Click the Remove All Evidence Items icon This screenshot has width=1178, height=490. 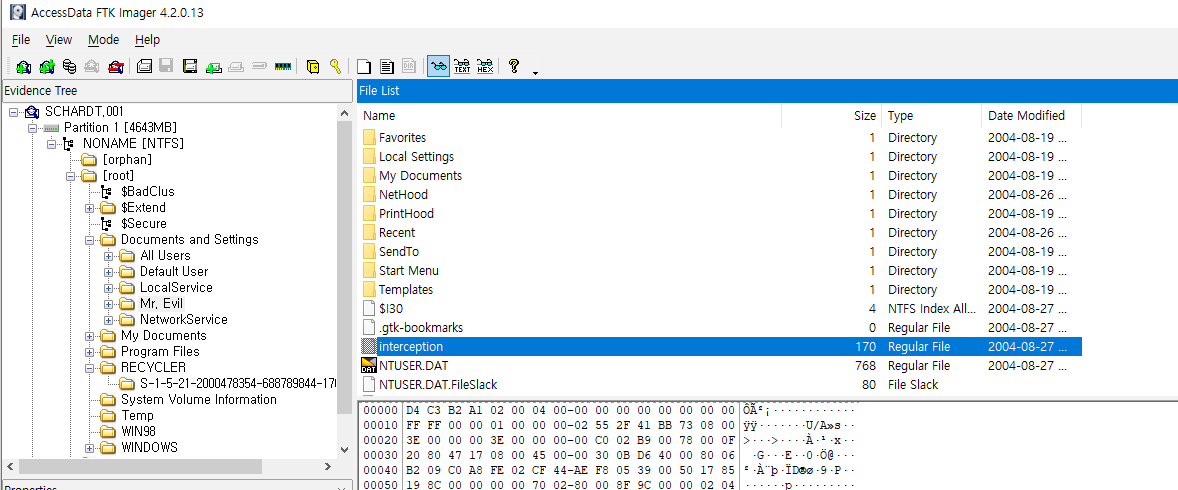click(x=116, y=66)
